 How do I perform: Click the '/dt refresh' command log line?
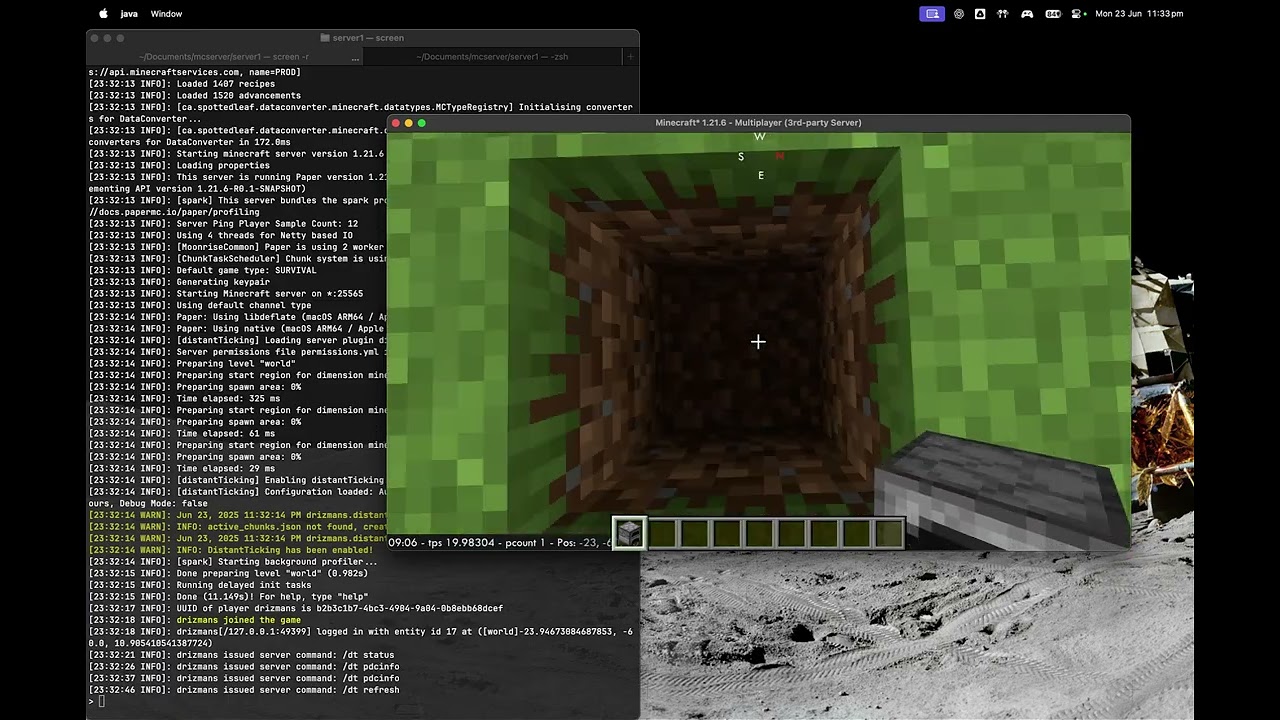point(244,690)
